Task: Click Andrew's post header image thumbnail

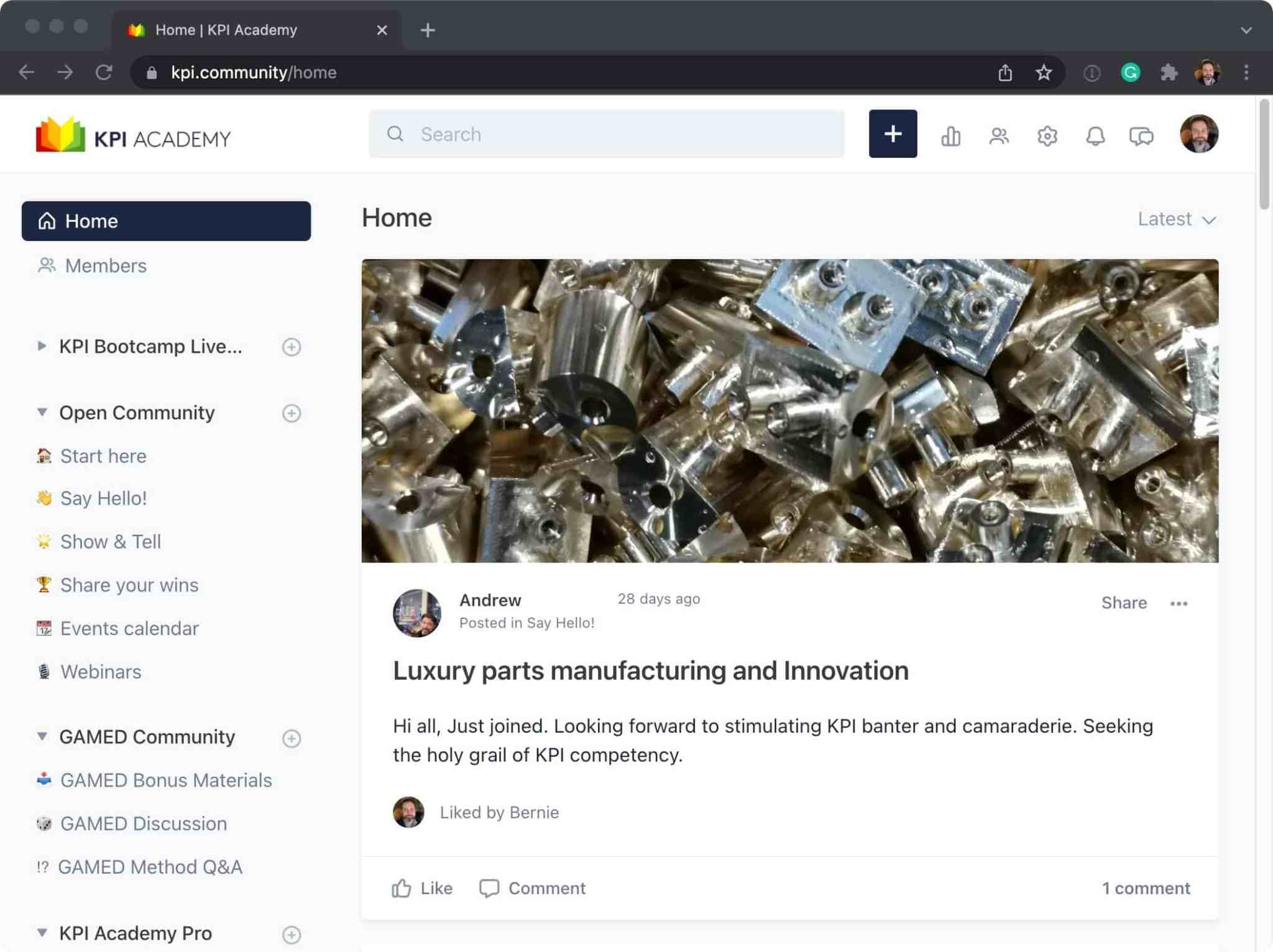Action: (x=790, y=410)
